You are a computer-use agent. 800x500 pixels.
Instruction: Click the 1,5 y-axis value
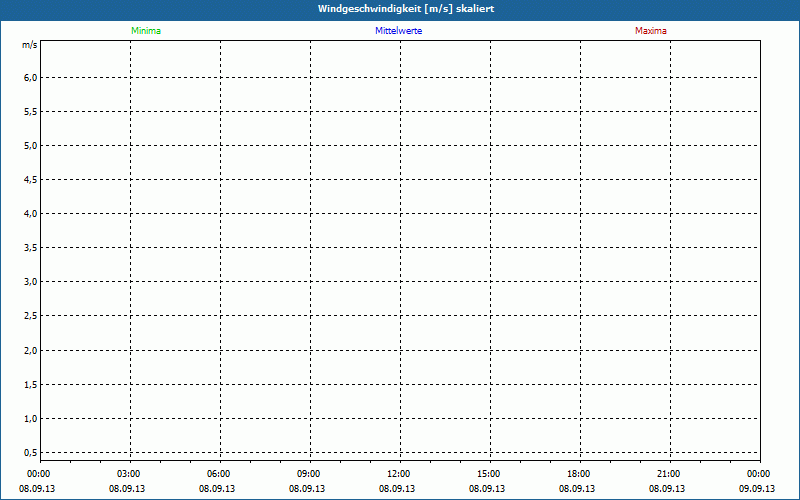(31, 385)
